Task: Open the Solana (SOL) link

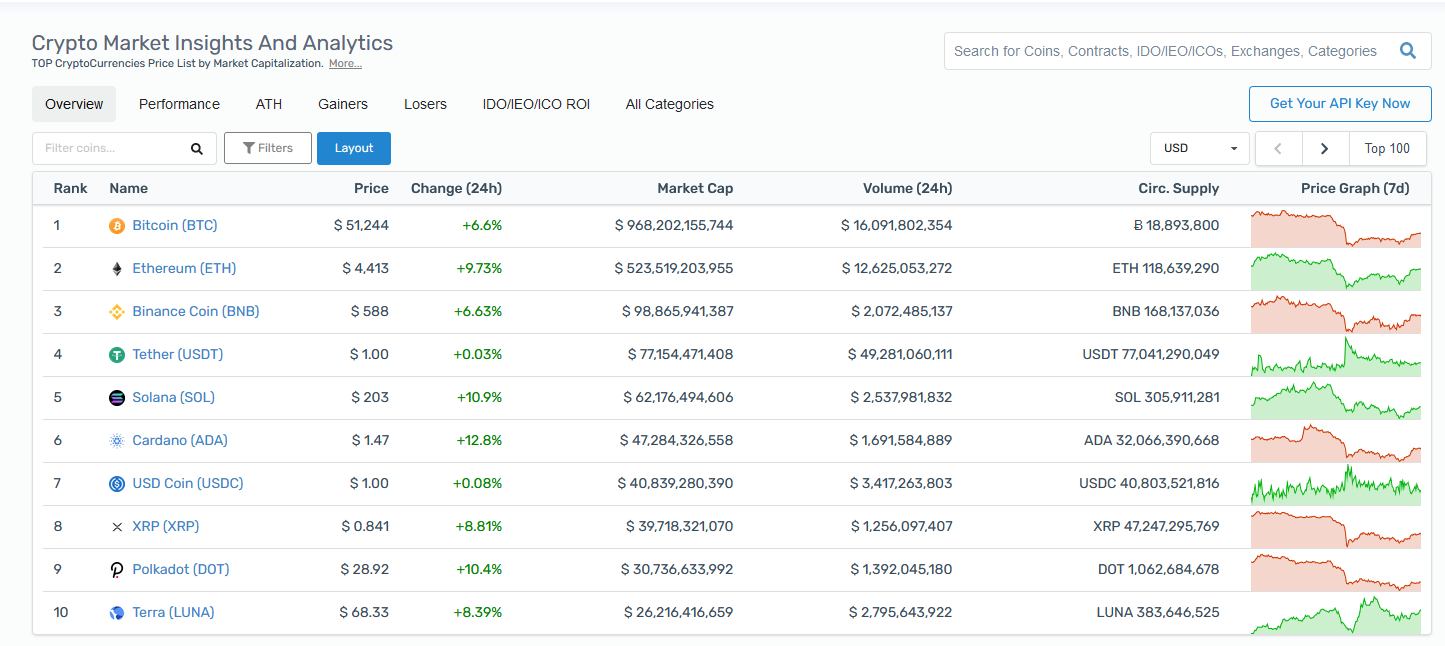Action: (174, 398)
